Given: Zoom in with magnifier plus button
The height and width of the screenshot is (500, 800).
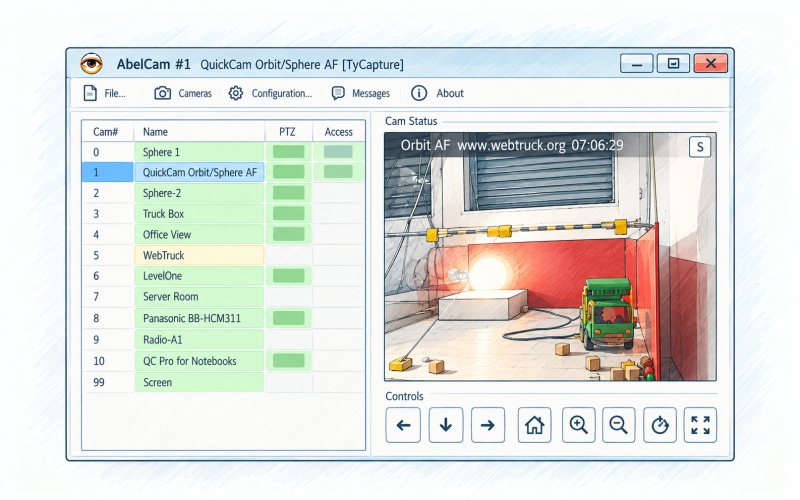Looking at the screenshot, I should tap(579, 424).
